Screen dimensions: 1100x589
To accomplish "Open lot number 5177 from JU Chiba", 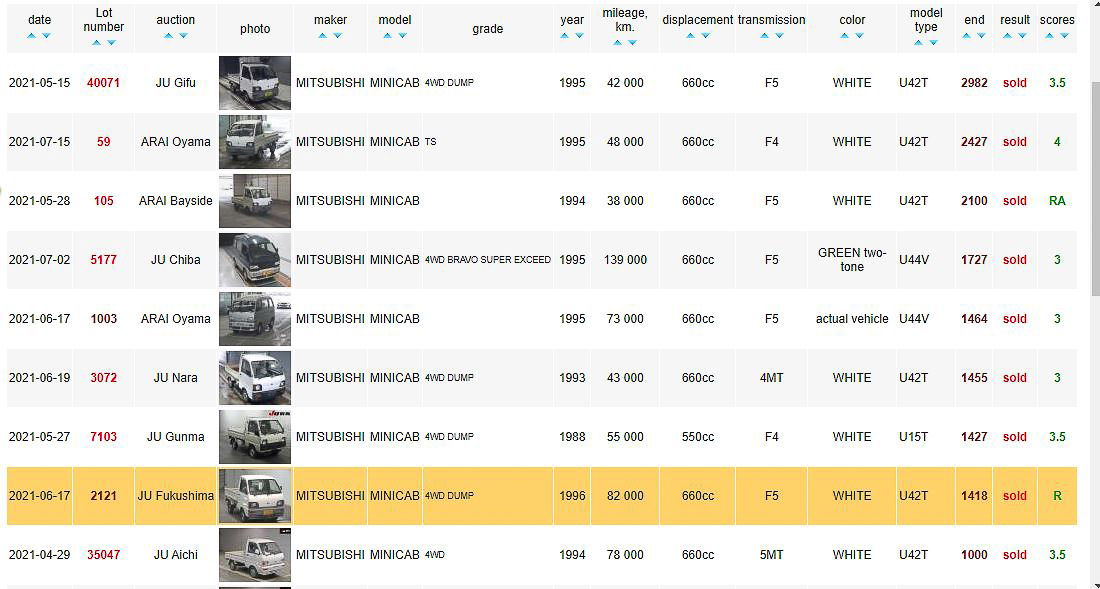I will (103, 260).
